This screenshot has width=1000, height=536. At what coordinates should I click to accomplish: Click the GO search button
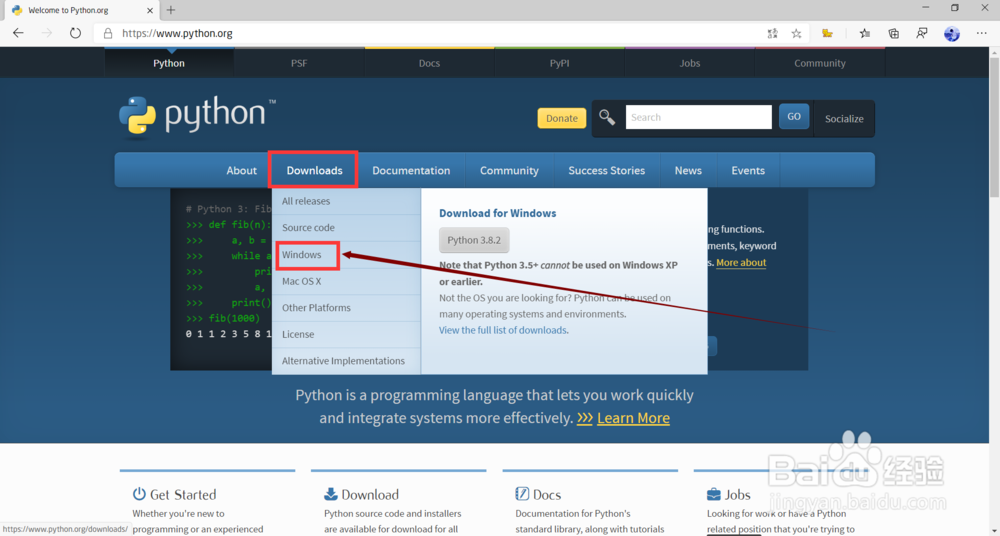[794, 117]
